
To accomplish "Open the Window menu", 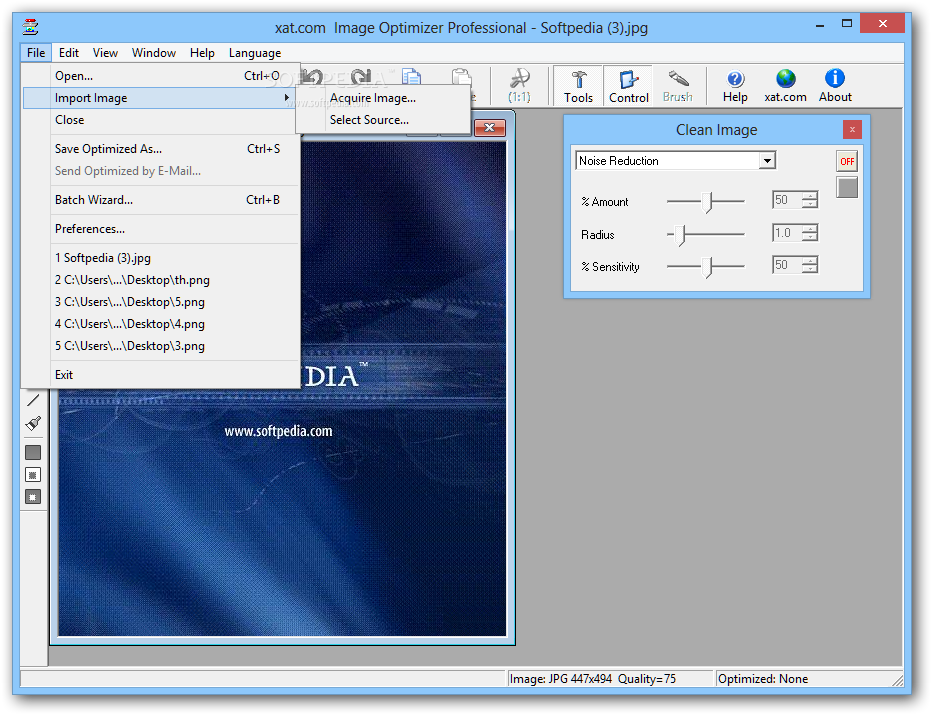I will point(153,52).
